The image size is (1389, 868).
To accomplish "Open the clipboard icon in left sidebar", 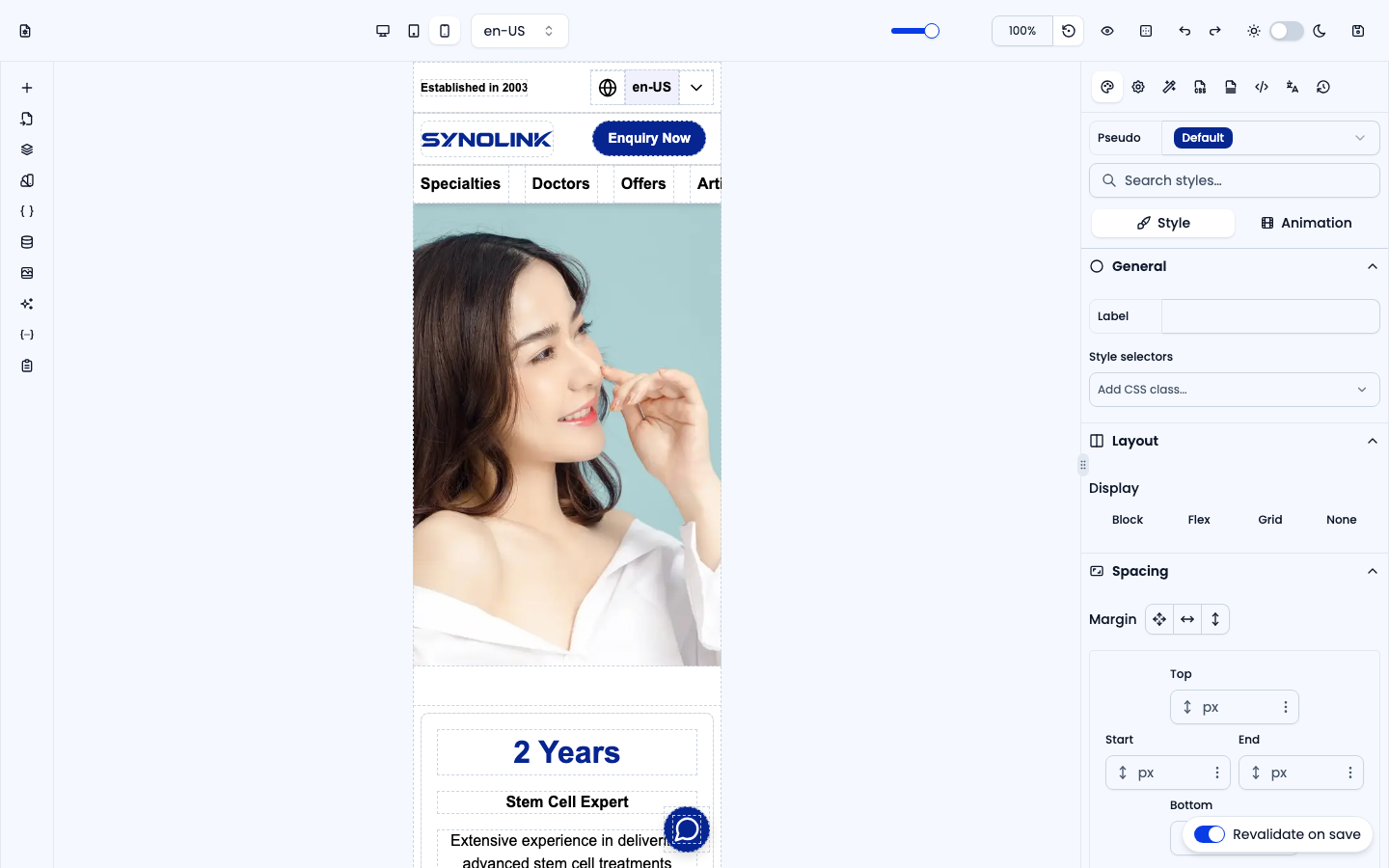I will 27,366.
